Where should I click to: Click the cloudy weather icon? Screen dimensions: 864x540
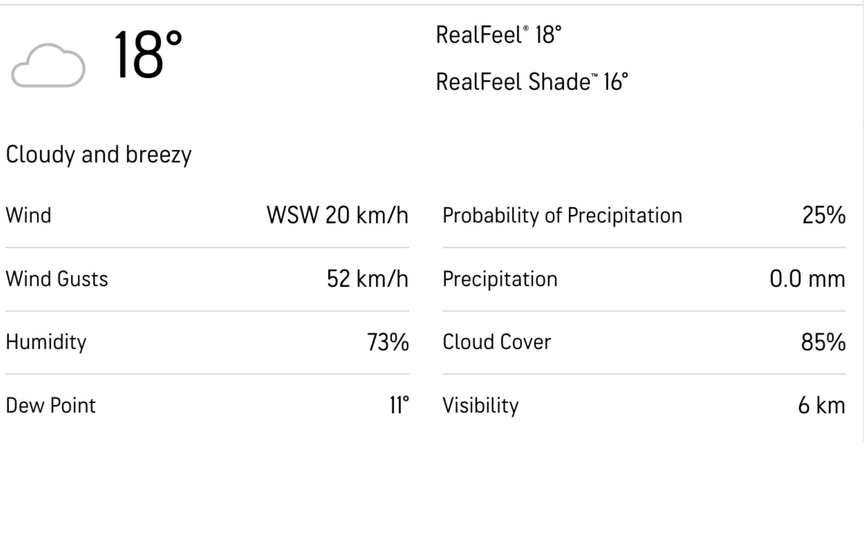[47, 65]
